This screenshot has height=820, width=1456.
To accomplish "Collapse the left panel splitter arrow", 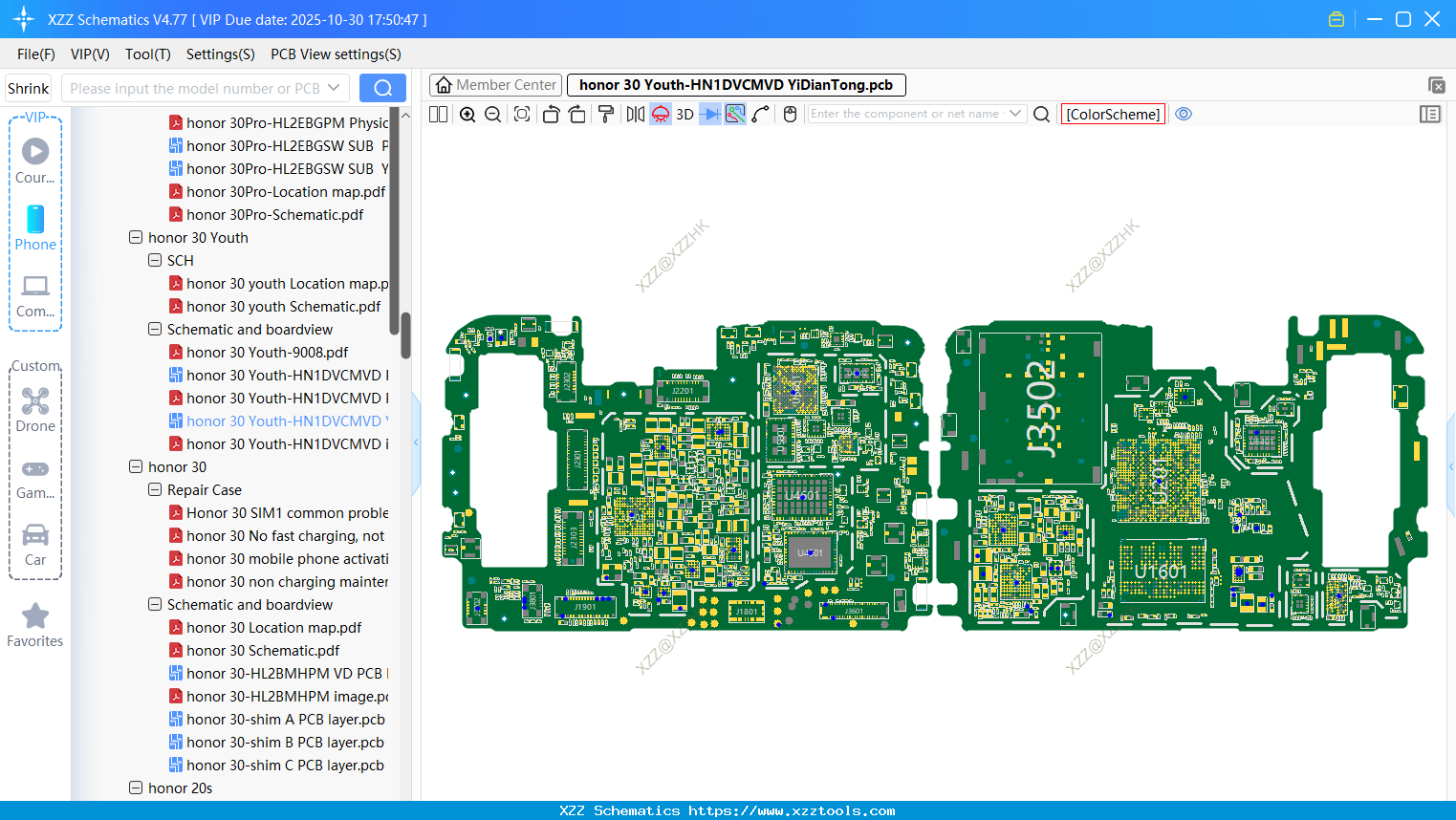I will (x=416, y=442).
